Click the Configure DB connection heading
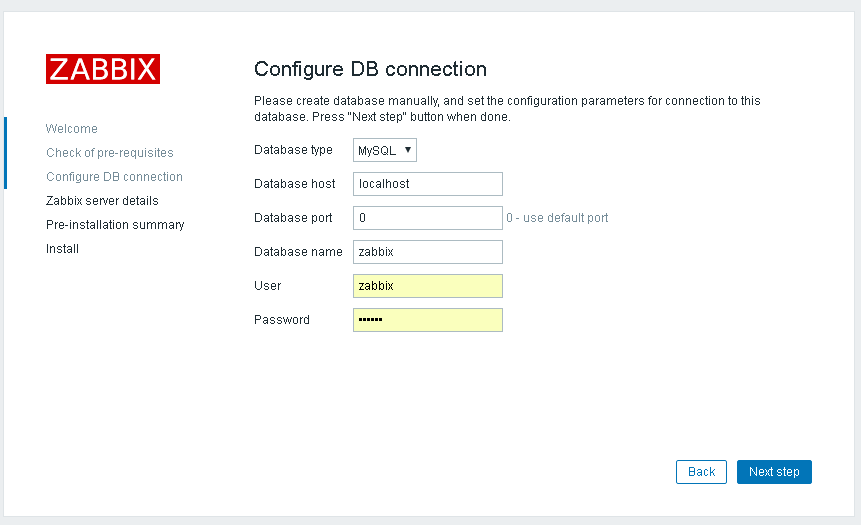 click(370, 69)
